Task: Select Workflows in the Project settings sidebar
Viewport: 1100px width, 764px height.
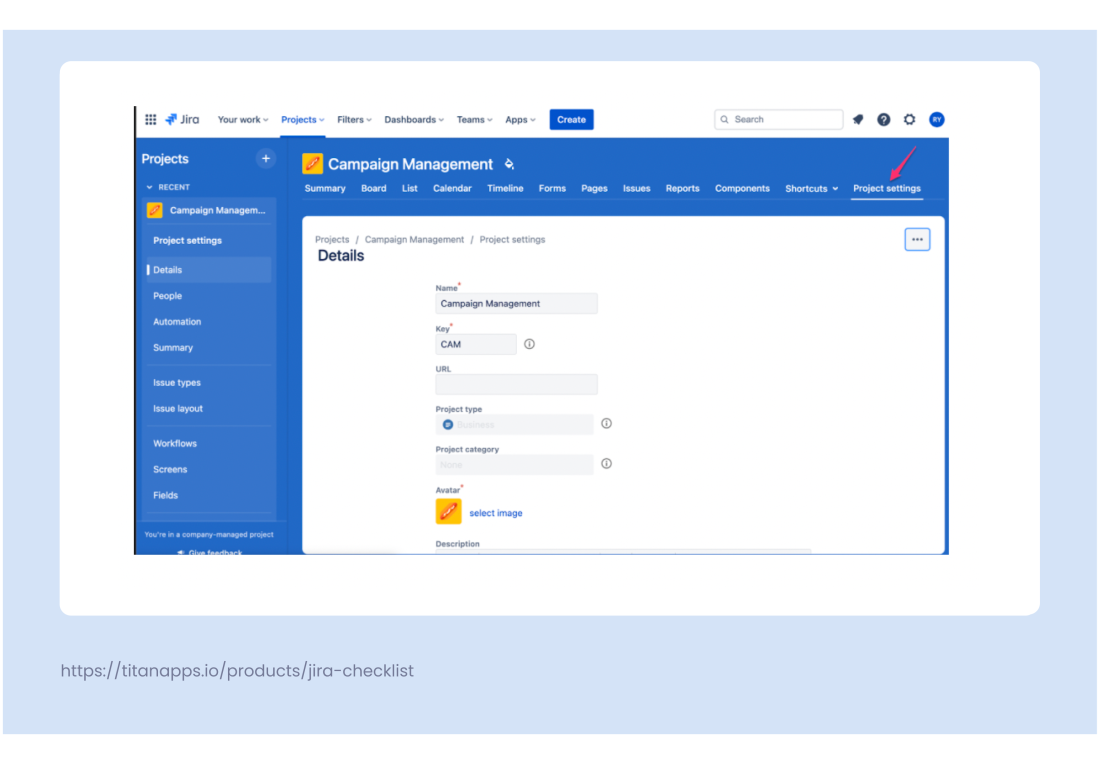Action: (175, 443)
